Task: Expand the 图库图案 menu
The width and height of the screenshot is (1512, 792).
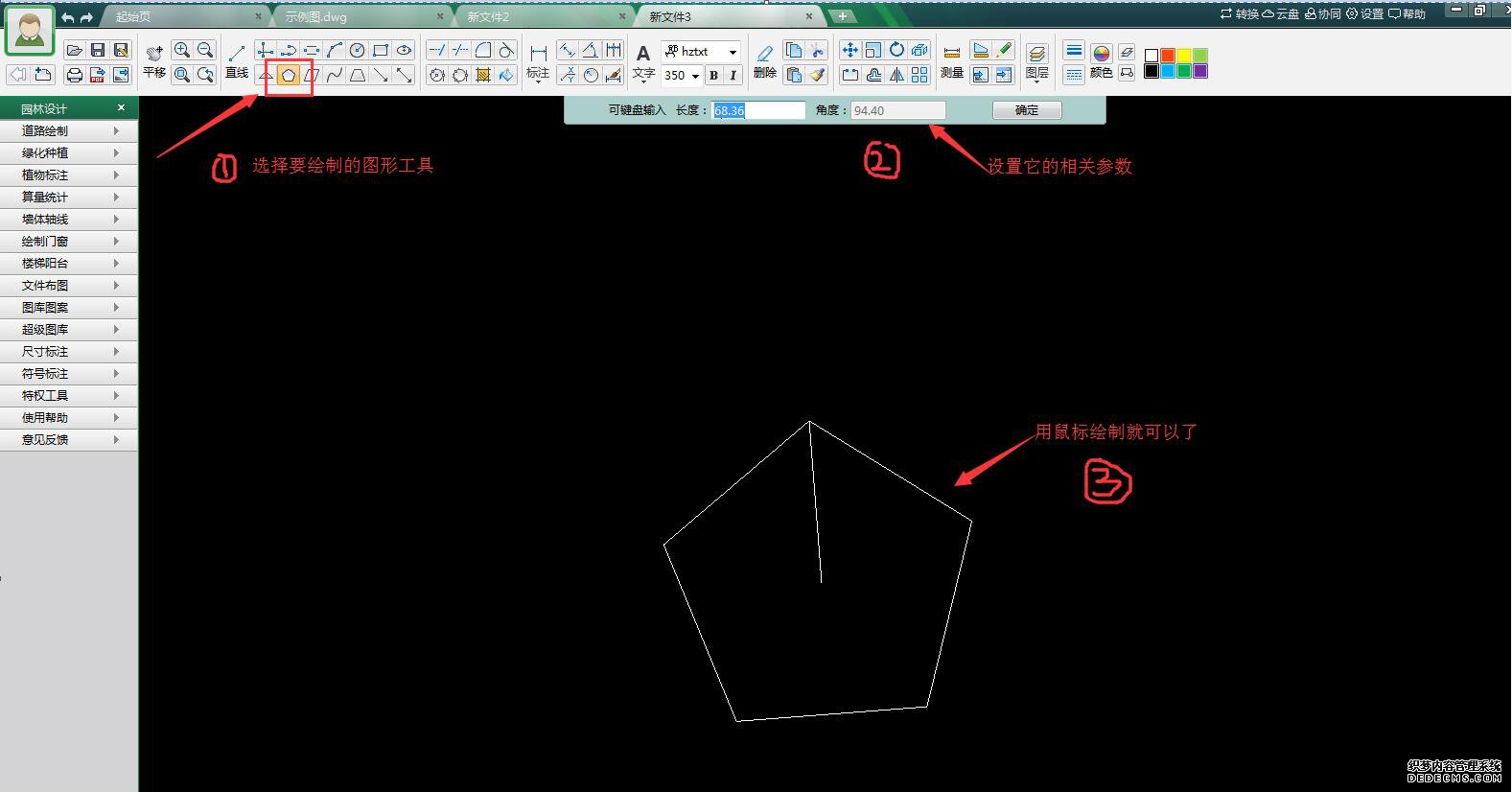Action: 69,307
